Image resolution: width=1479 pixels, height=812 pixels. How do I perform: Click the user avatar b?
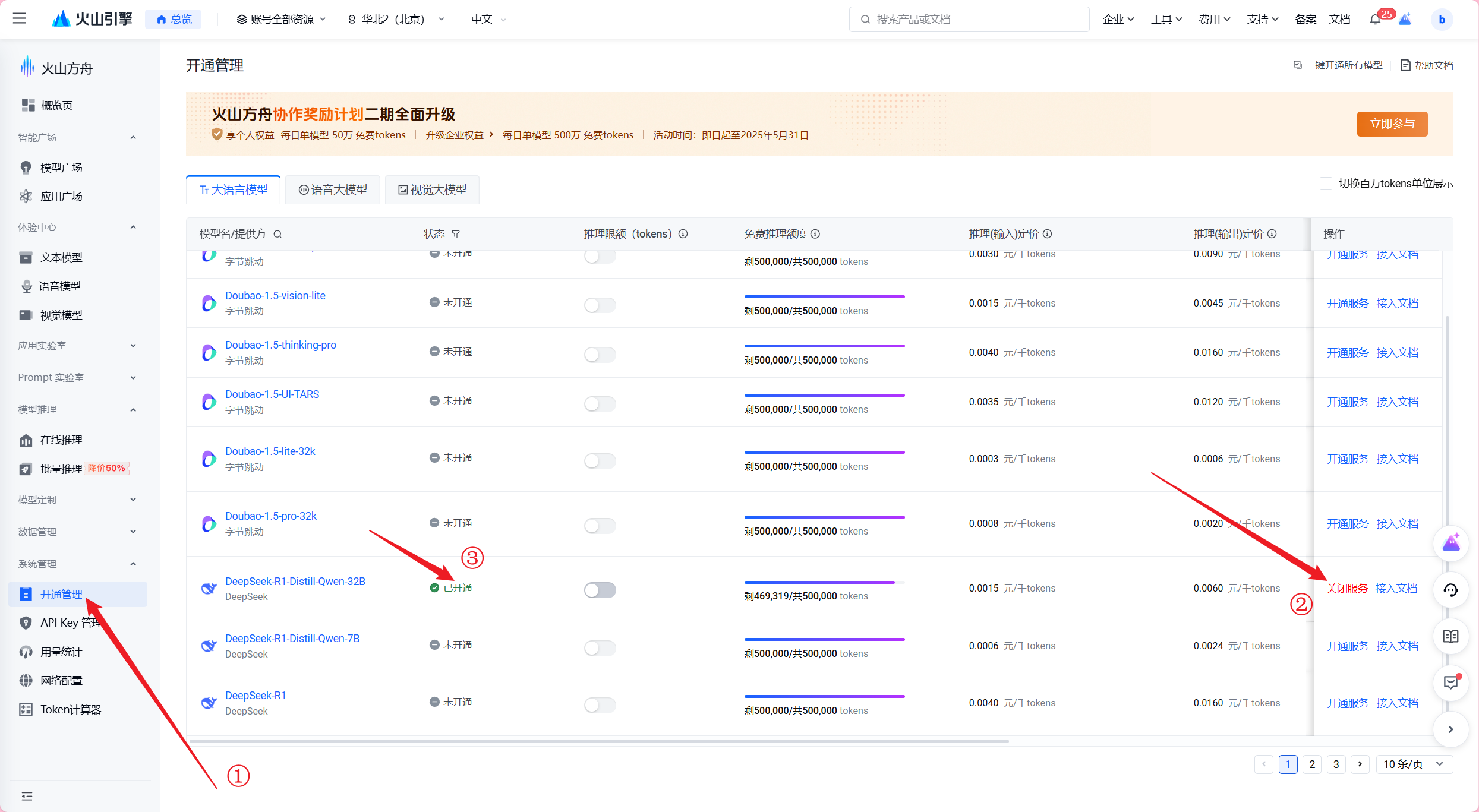(x=1442, y=20)
